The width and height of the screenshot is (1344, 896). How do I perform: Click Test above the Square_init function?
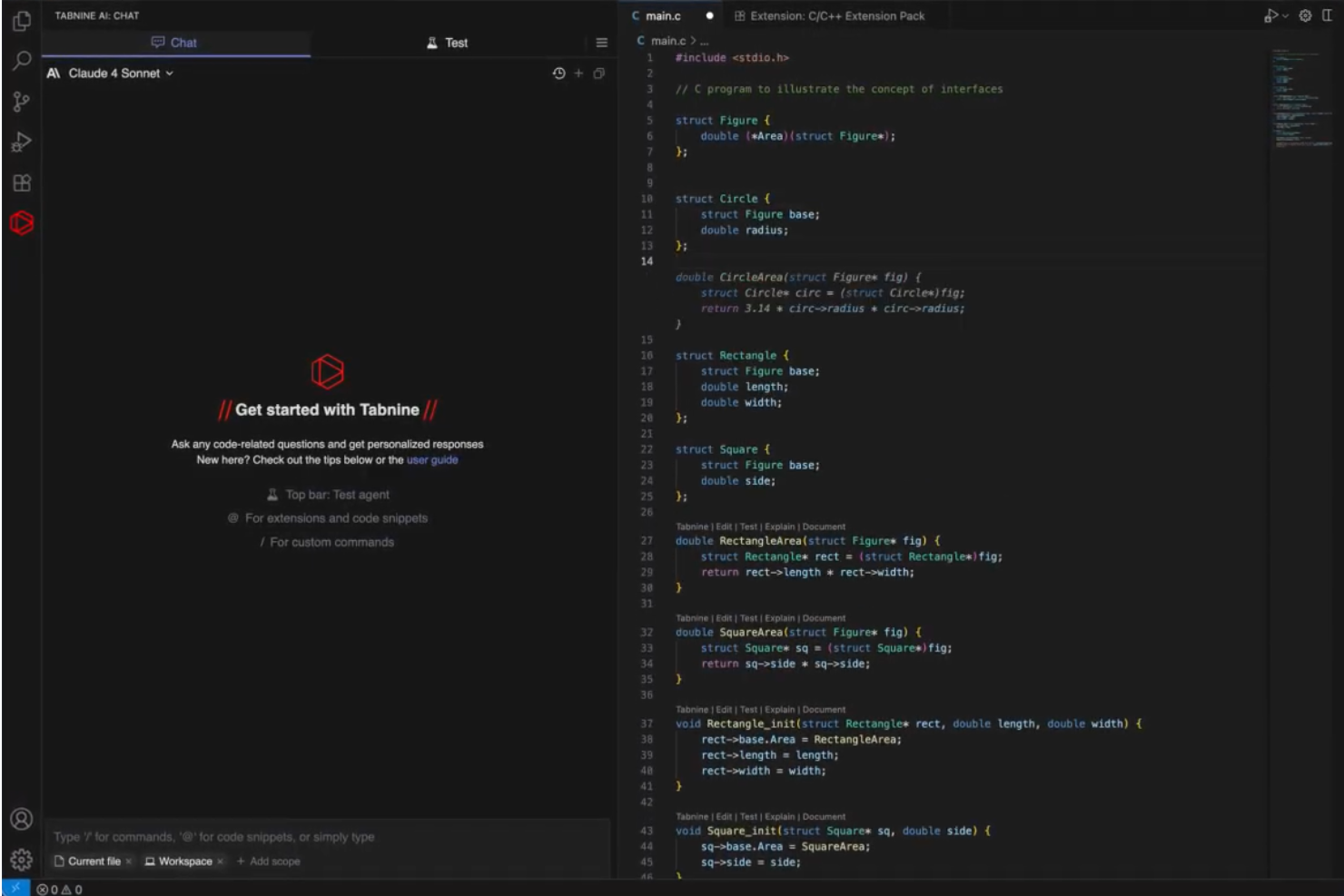pos(748,817)
